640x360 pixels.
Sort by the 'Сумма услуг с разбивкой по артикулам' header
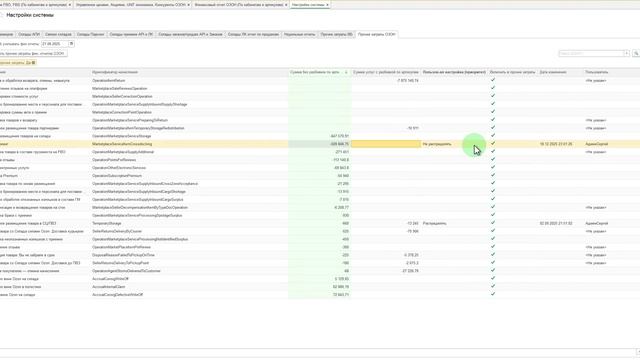pos(386,72)
